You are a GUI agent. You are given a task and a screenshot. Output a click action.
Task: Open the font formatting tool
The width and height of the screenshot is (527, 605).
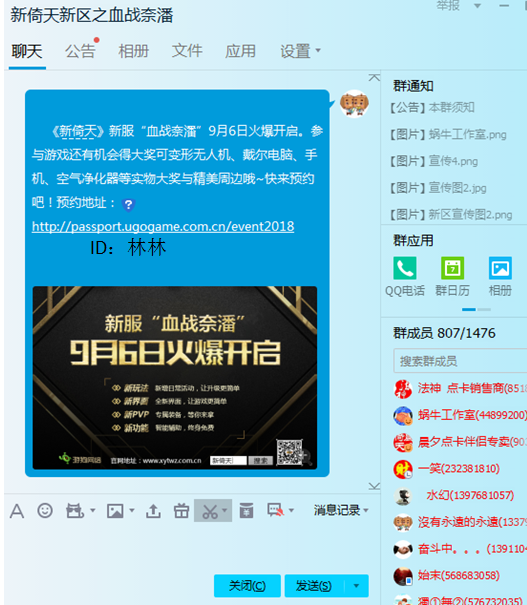tap(17, 511)
